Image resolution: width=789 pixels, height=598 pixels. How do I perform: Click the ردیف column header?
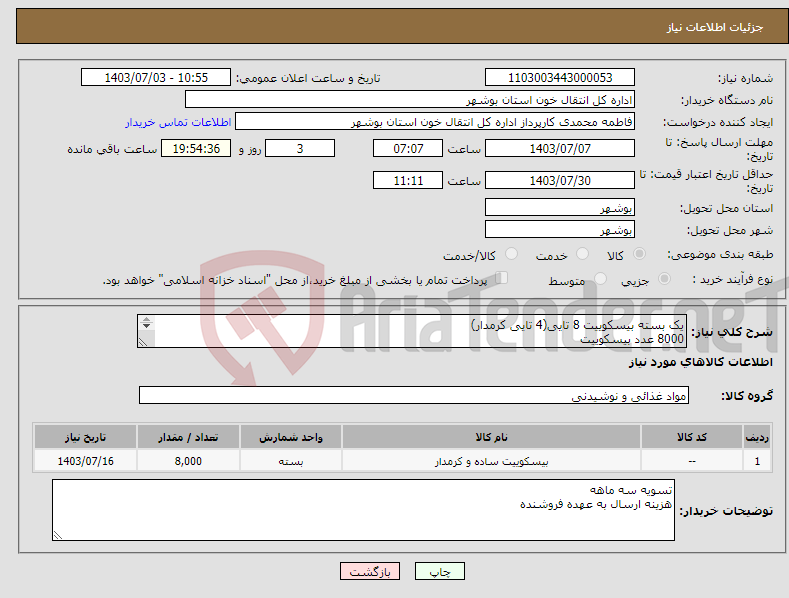757,437
